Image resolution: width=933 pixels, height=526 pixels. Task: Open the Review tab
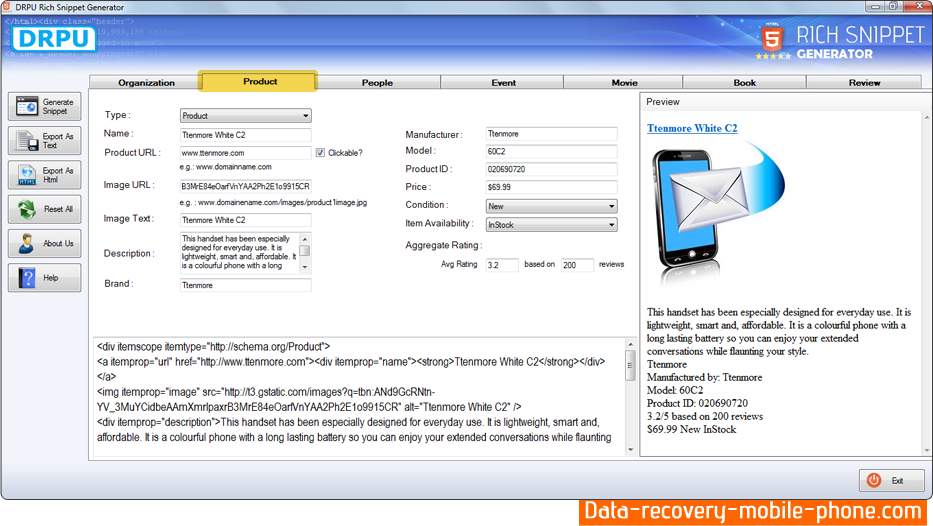tap(864, 83)
